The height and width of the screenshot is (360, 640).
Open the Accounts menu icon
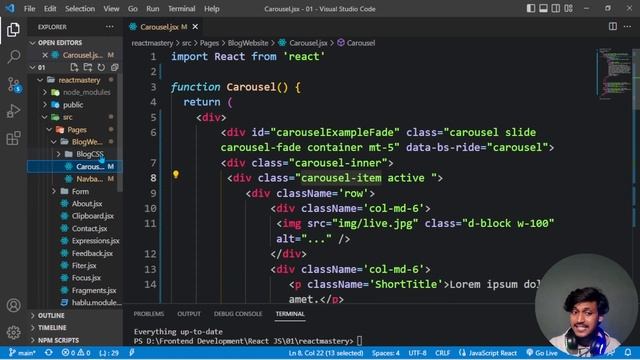[13, 305]
